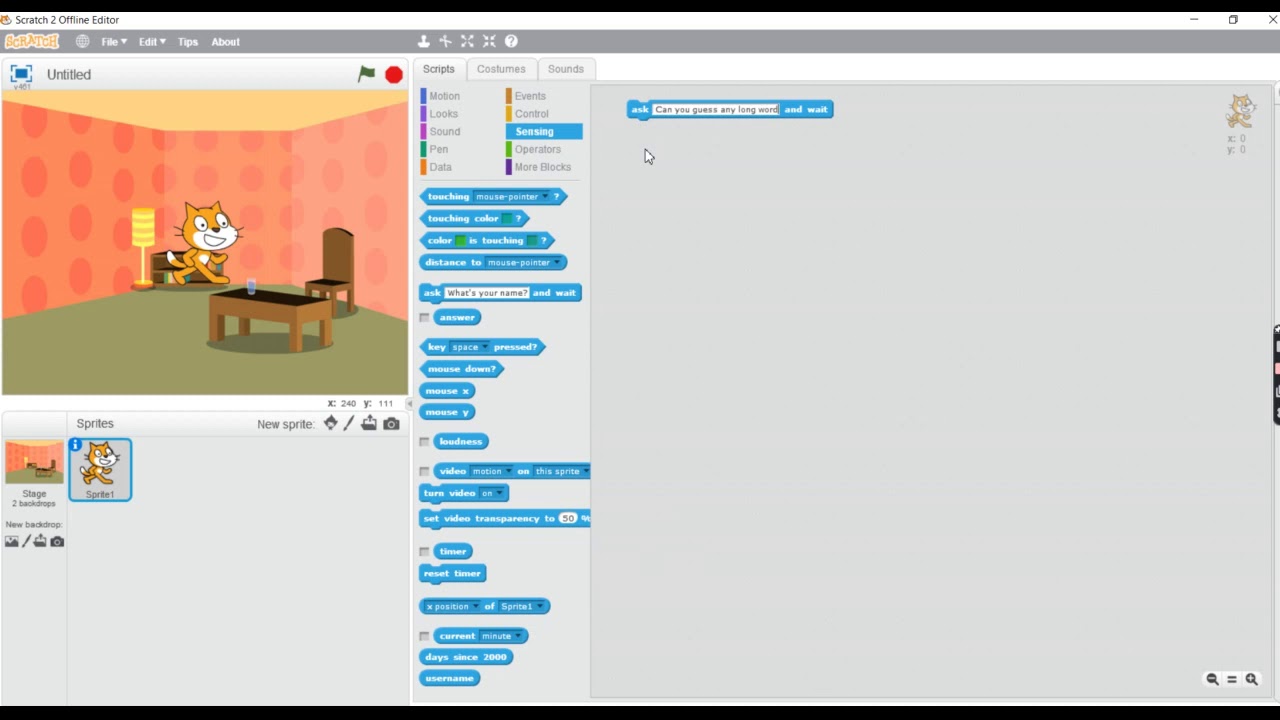The height and width of the screenshot is (720, 1280).
Task: Pick second color in color is touching block
Action: tap(534, 241)
